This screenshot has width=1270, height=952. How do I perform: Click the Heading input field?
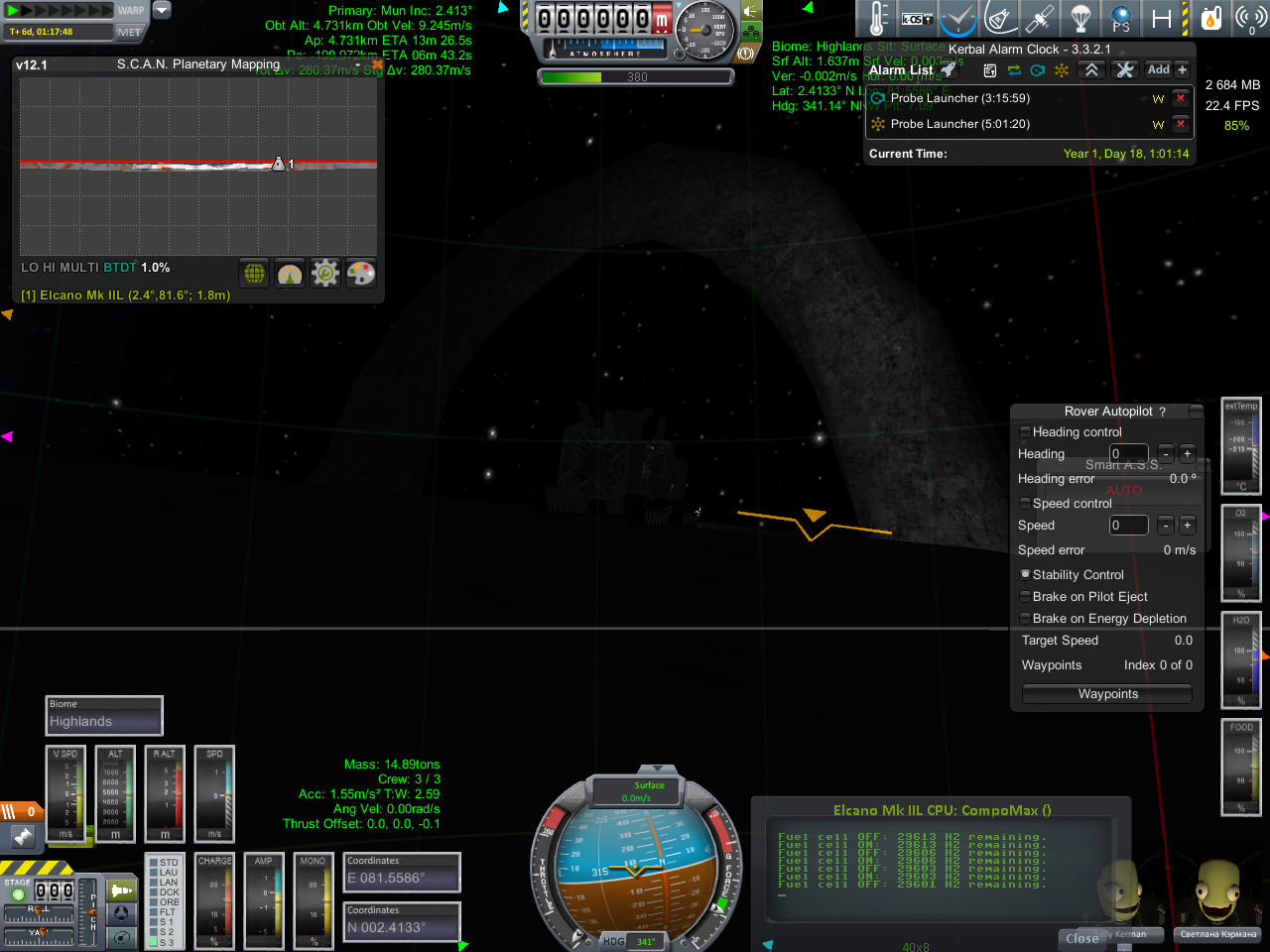coord(1128,454)
